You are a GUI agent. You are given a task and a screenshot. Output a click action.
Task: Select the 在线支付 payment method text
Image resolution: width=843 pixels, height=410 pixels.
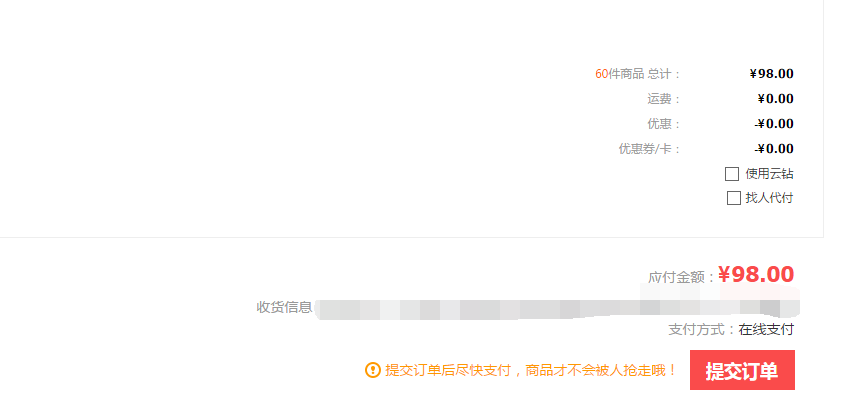coord(766,329)
